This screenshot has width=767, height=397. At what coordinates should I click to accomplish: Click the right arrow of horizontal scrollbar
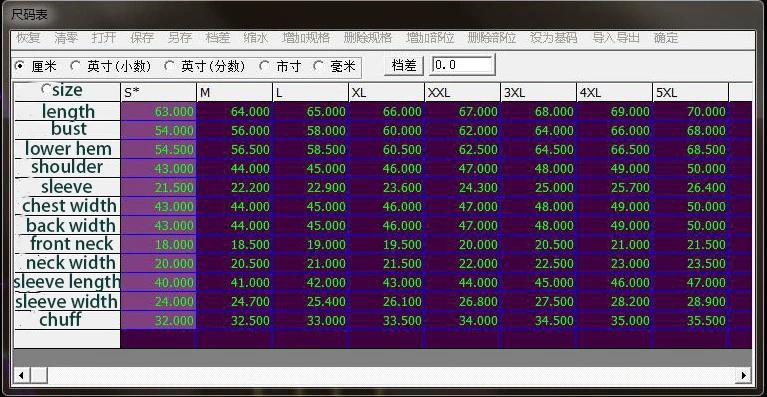pyautogui.click(x=744, y=375)
